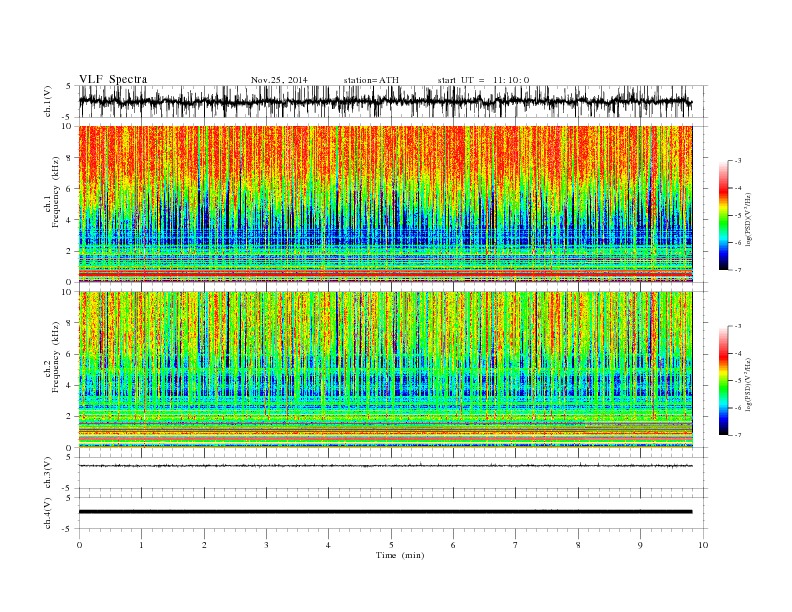
Task: Click the "3" minute time axis tick label
Action: 266,545
